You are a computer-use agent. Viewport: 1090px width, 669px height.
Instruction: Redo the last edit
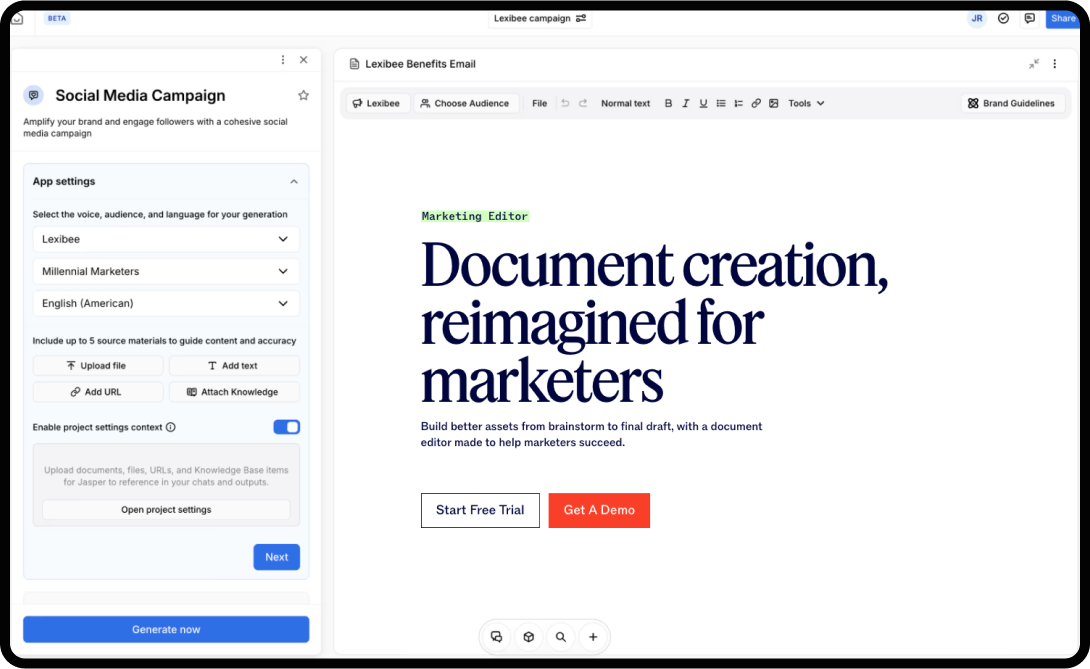point(583,103)
